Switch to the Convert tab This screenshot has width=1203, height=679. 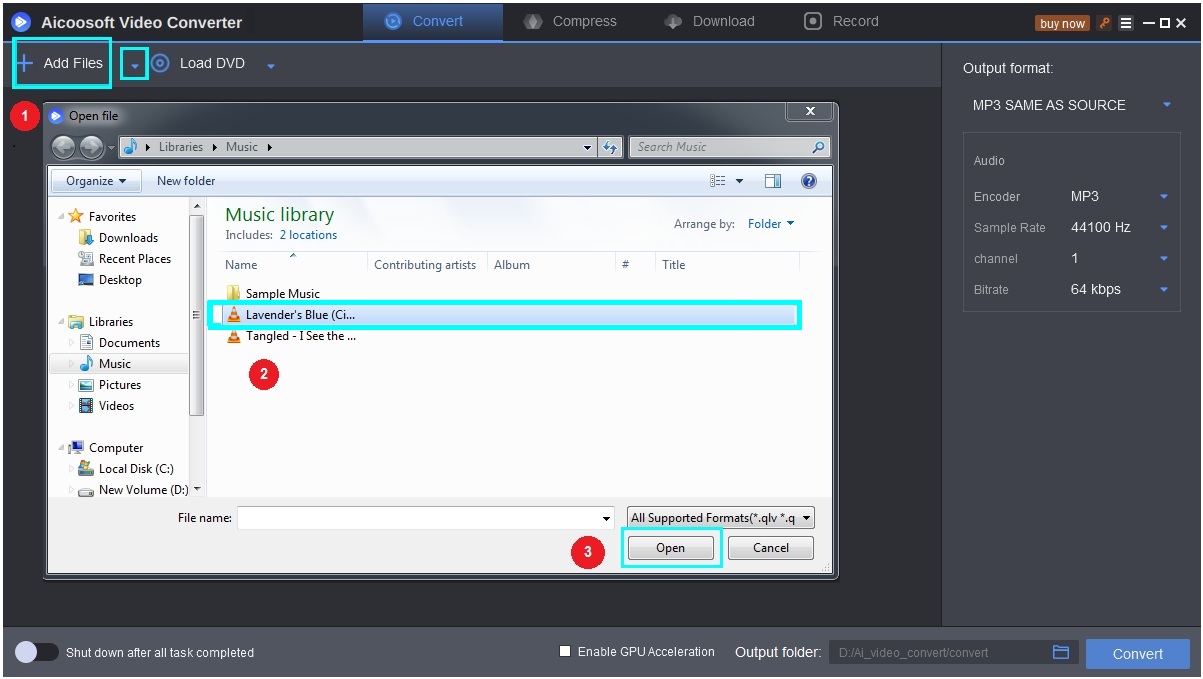(432, 21)
